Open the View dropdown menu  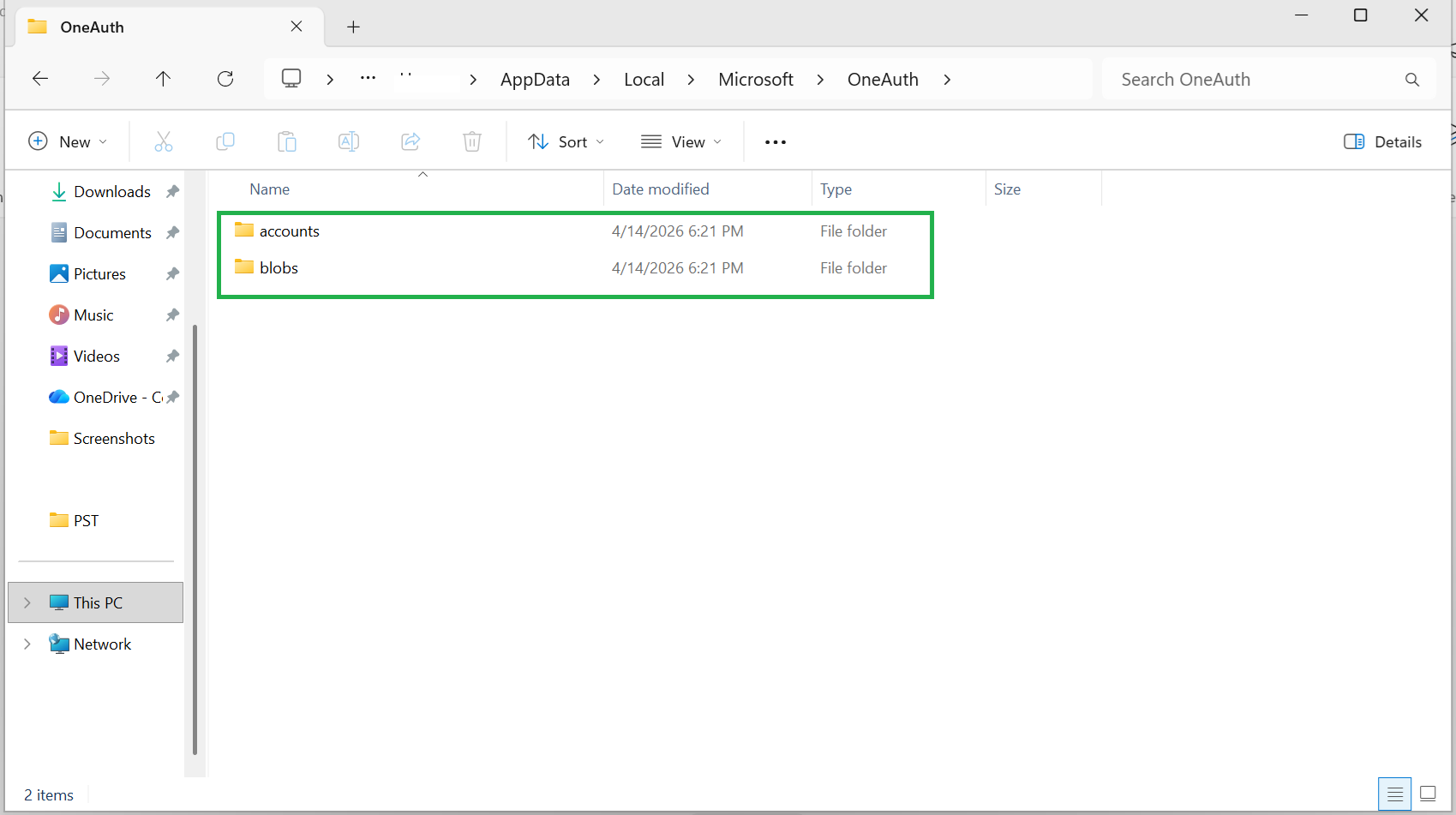pos(681,141)
